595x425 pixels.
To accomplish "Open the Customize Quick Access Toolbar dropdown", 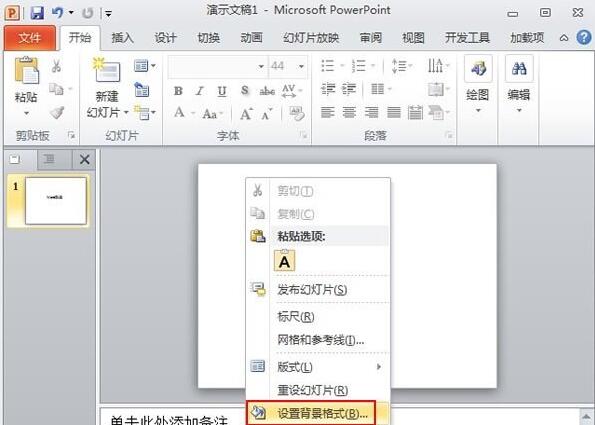I will tap(108, 14).
